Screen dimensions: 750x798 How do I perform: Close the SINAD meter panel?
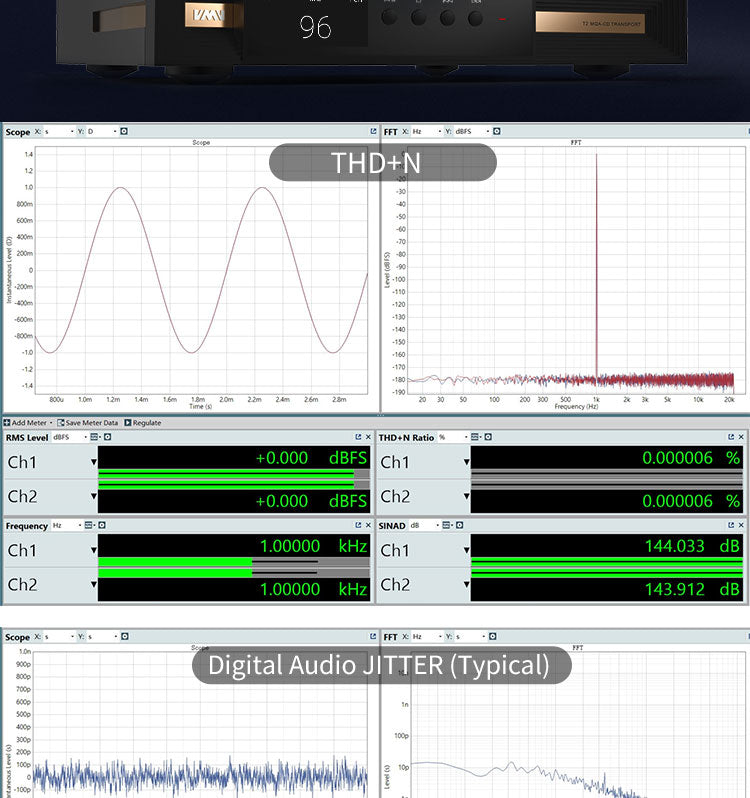741,525
